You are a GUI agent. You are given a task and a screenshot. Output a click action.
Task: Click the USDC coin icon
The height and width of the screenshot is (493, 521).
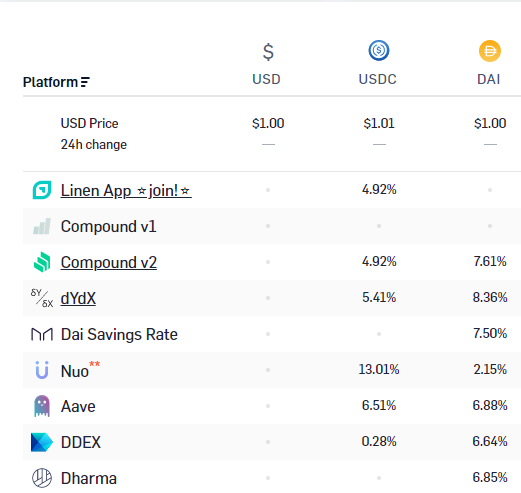click(x=379, y=50)
